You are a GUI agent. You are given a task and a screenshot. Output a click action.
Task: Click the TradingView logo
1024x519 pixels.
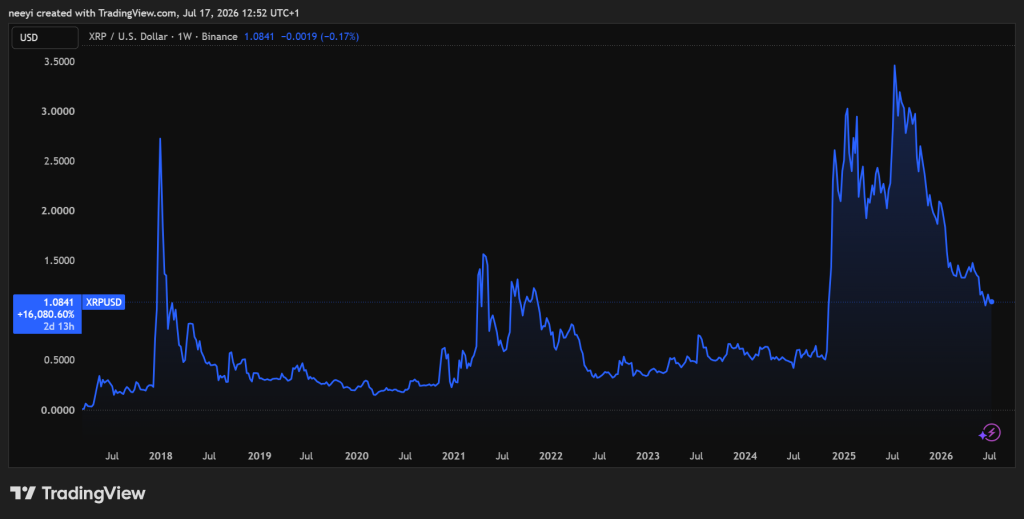click(x=78, y=494)
